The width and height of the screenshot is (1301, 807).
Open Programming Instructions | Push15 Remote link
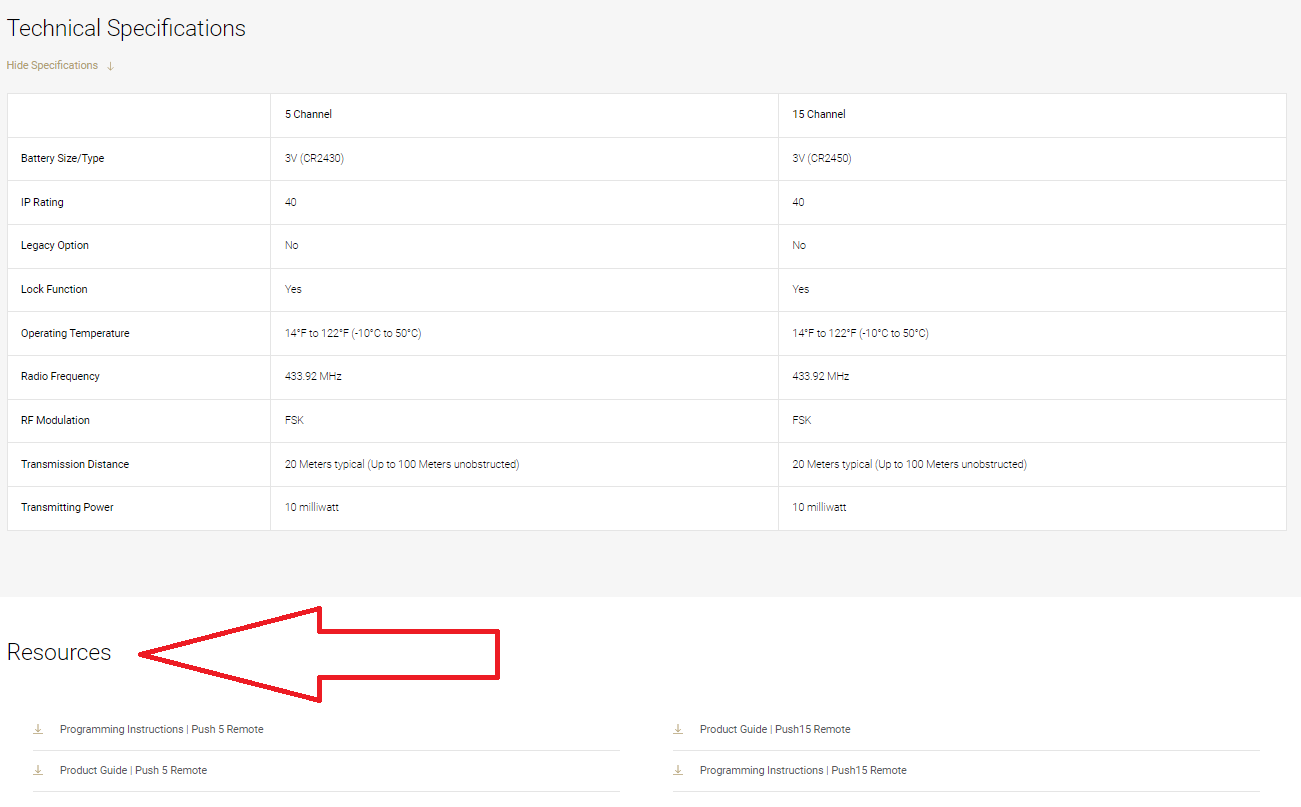[802, 770]
